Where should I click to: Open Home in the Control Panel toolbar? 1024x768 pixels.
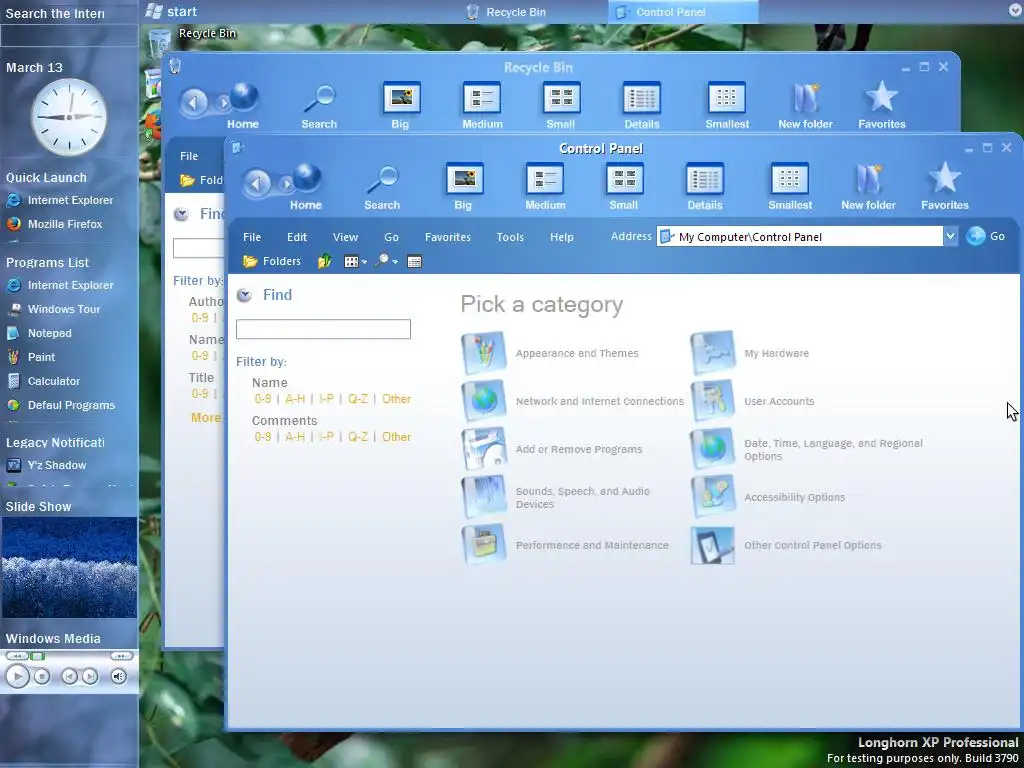(306, 187)
